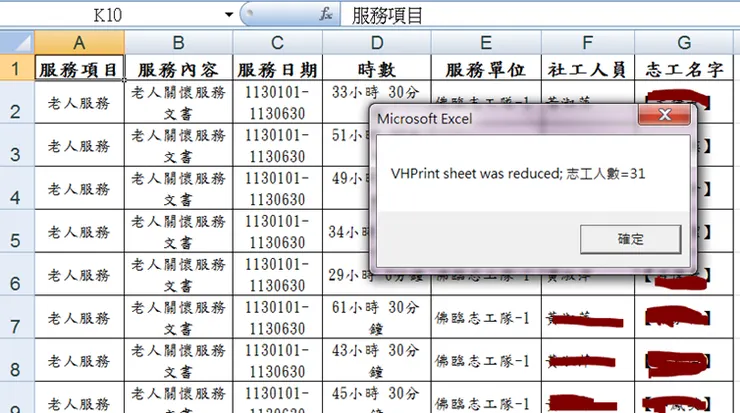Click date cell 1130101-1130630 in row 8
The width and height of the screenshot is (740, 413).
(278, 360)
